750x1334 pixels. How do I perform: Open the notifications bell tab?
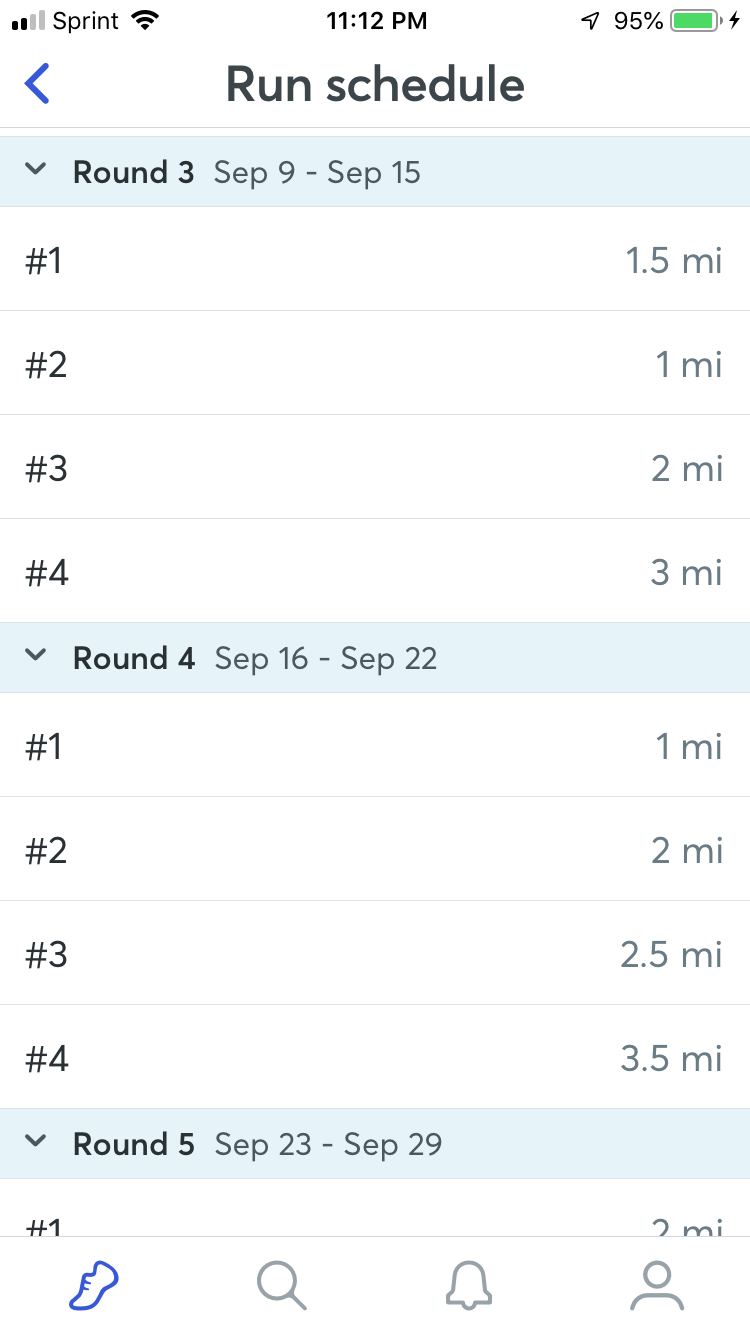tap(468, 1284)
